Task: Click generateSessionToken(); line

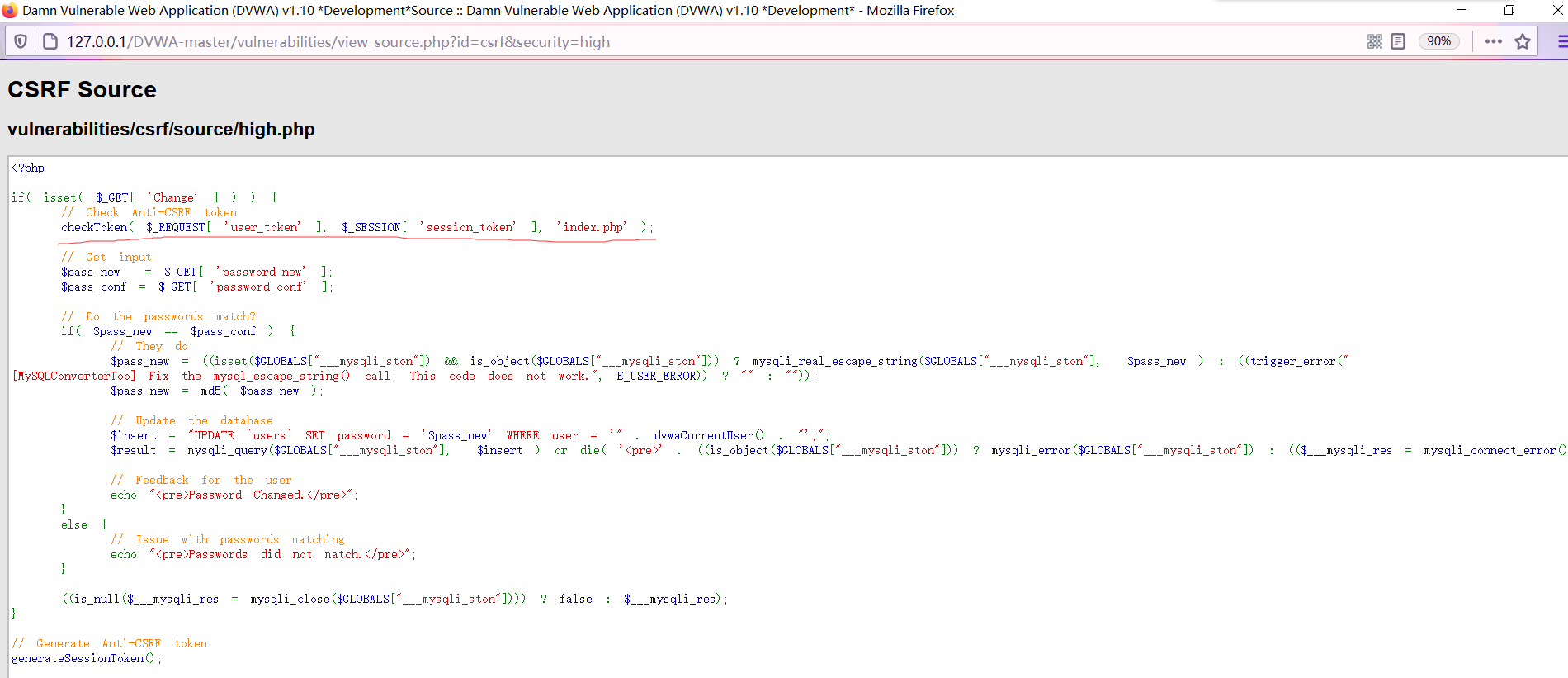Action: [87, 658]
